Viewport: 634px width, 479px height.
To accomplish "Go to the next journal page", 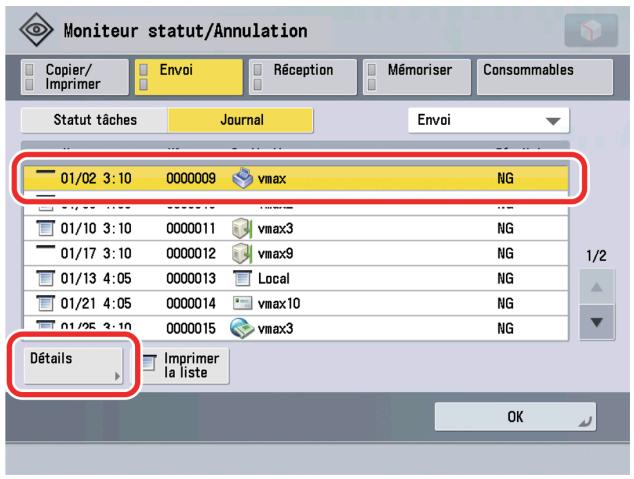I will tap(597, 322).
